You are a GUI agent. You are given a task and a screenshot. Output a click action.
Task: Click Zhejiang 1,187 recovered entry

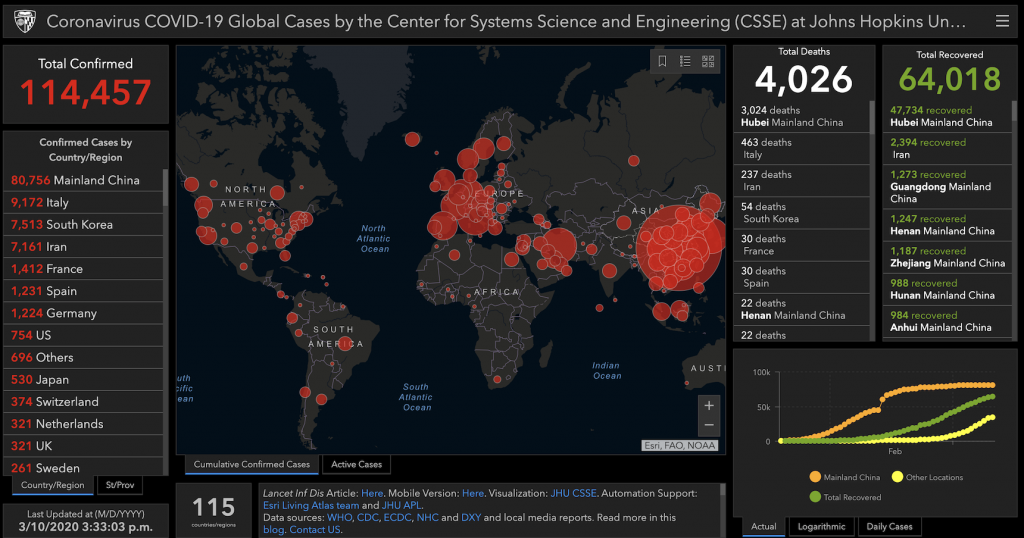[947, 257]
